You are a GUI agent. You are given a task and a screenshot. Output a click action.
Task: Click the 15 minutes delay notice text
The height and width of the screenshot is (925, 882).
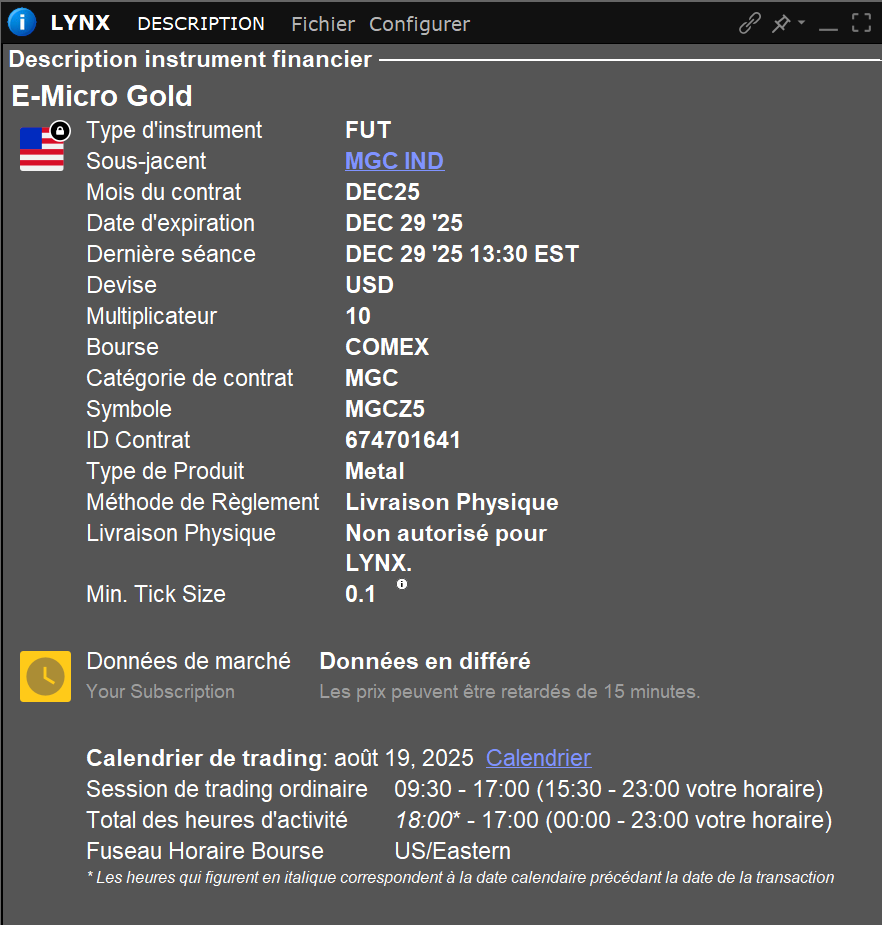[x=510, y=691]
